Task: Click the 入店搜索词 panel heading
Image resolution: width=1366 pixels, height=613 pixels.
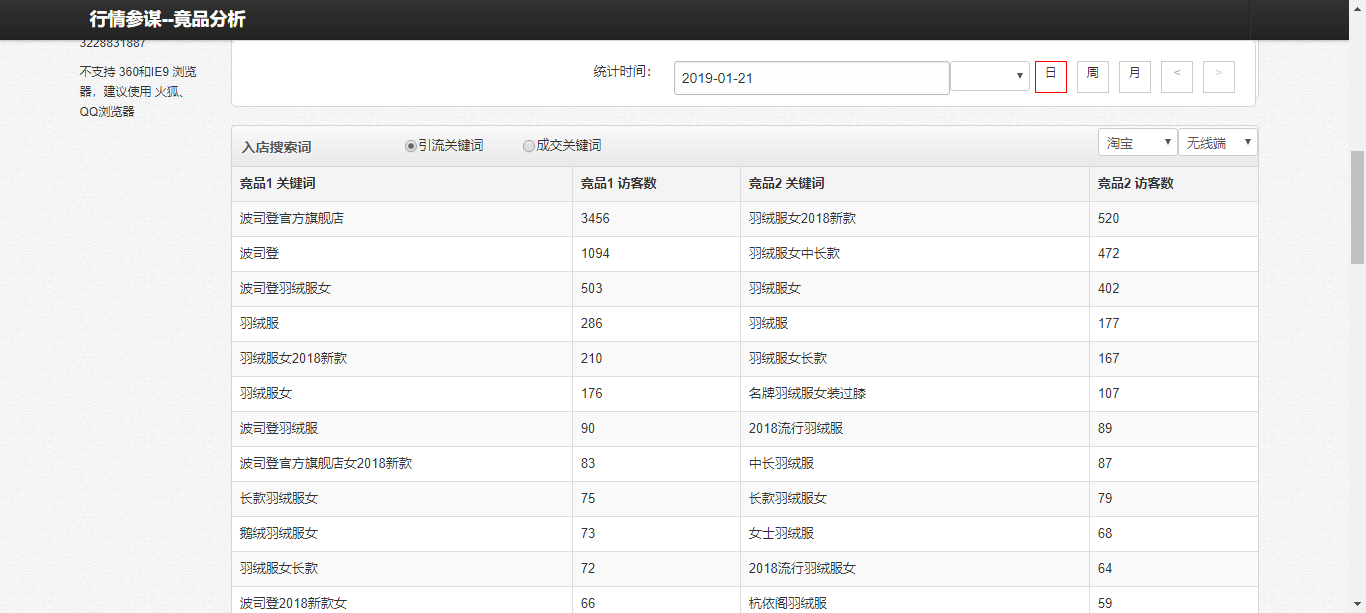Action: [276, 147]
